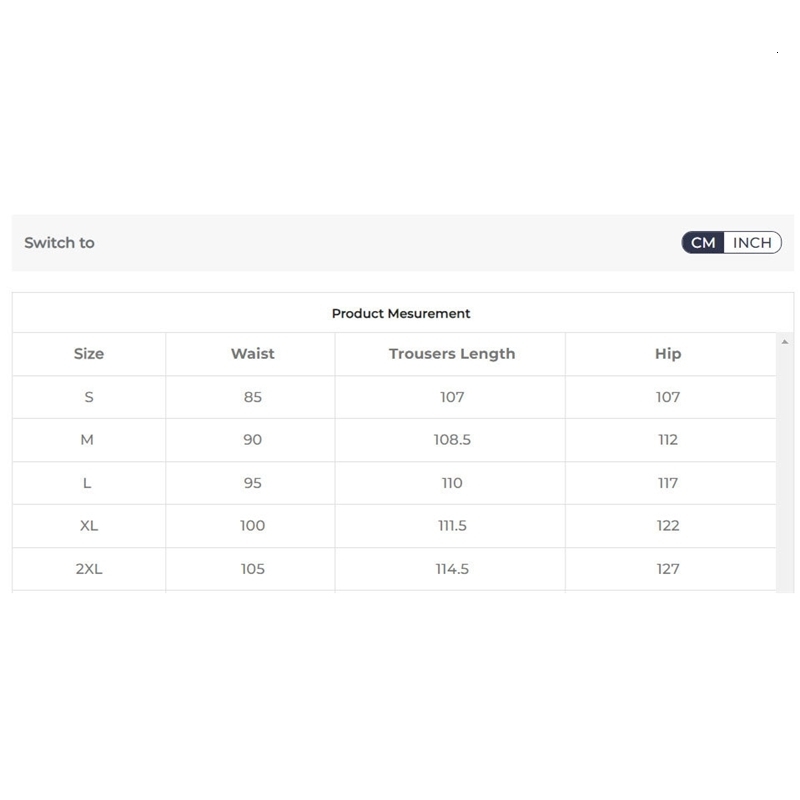Click the waist value 100
The width and height of the screenshot is (800, 800).
(252, 526)
